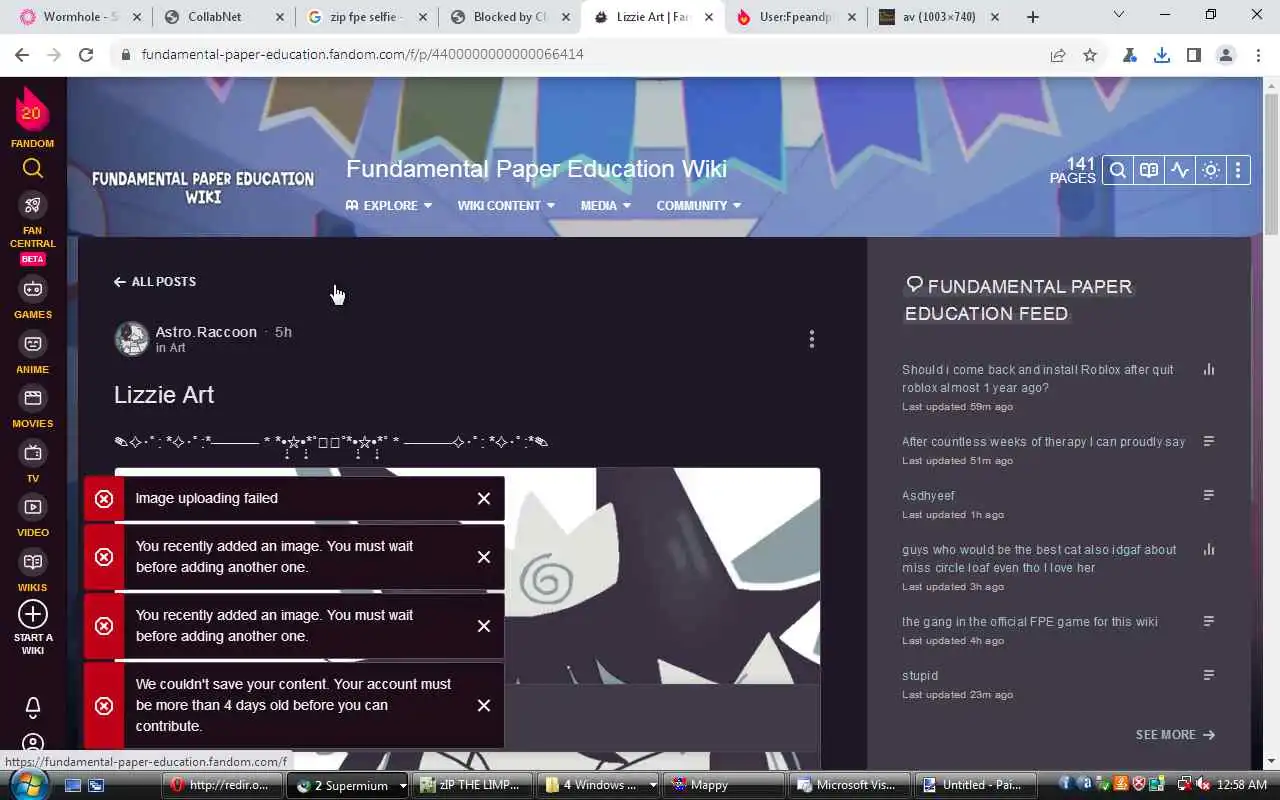Open 'Untitled - Paint' taskbar button

(x=975, y=785)
